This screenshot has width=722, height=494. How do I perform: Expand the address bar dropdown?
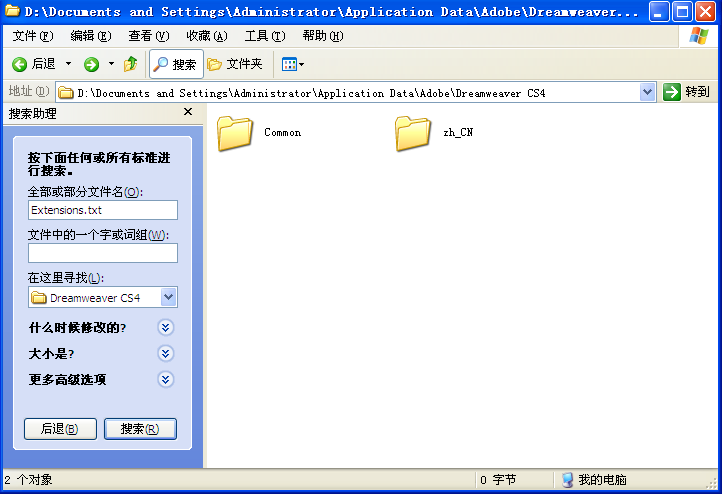(x=647, y=92)
